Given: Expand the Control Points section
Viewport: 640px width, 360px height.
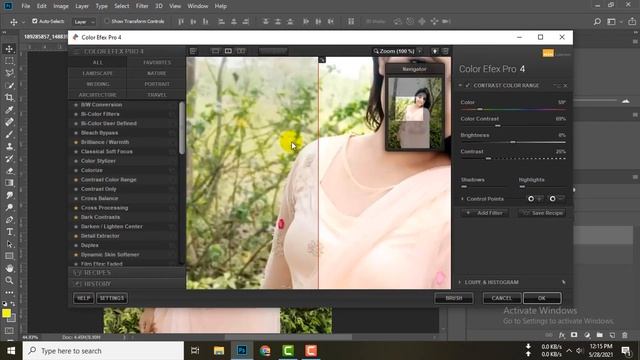Looking at the screenshot, I should 462,199.
